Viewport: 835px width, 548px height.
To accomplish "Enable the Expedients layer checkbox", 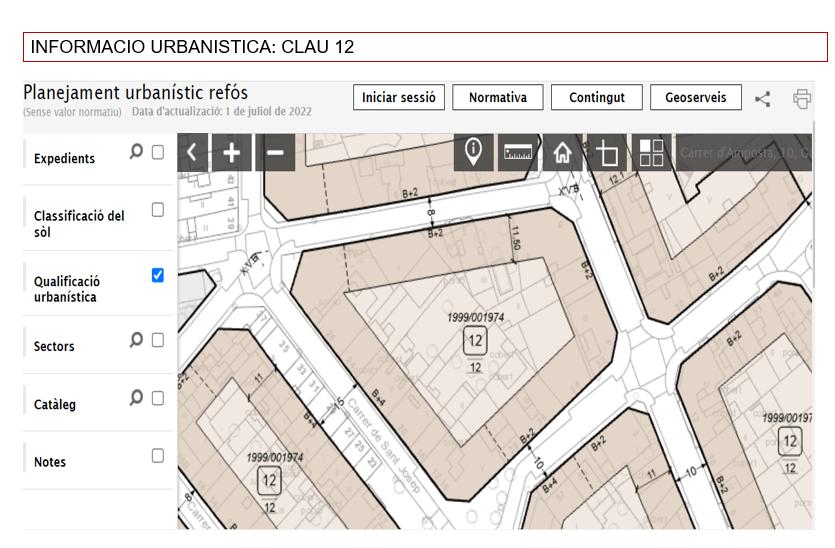I will [157, 152].
